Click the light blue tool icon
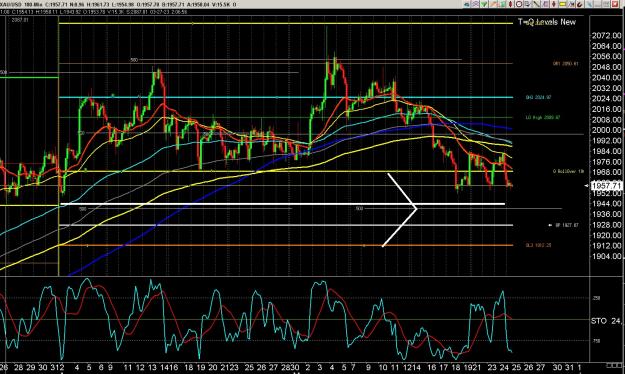The height and width of the screenshot is (374, 625). coord(589,4)
